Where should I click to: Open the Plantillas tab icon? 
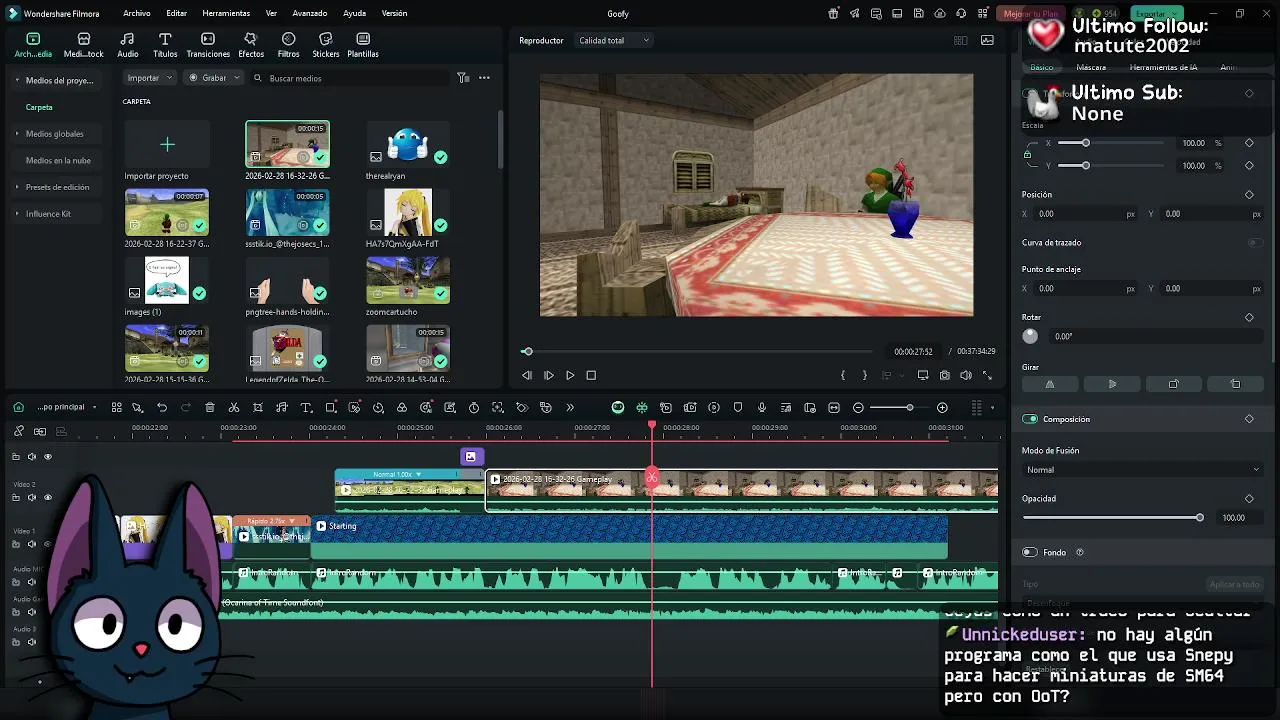click(363, 39)
